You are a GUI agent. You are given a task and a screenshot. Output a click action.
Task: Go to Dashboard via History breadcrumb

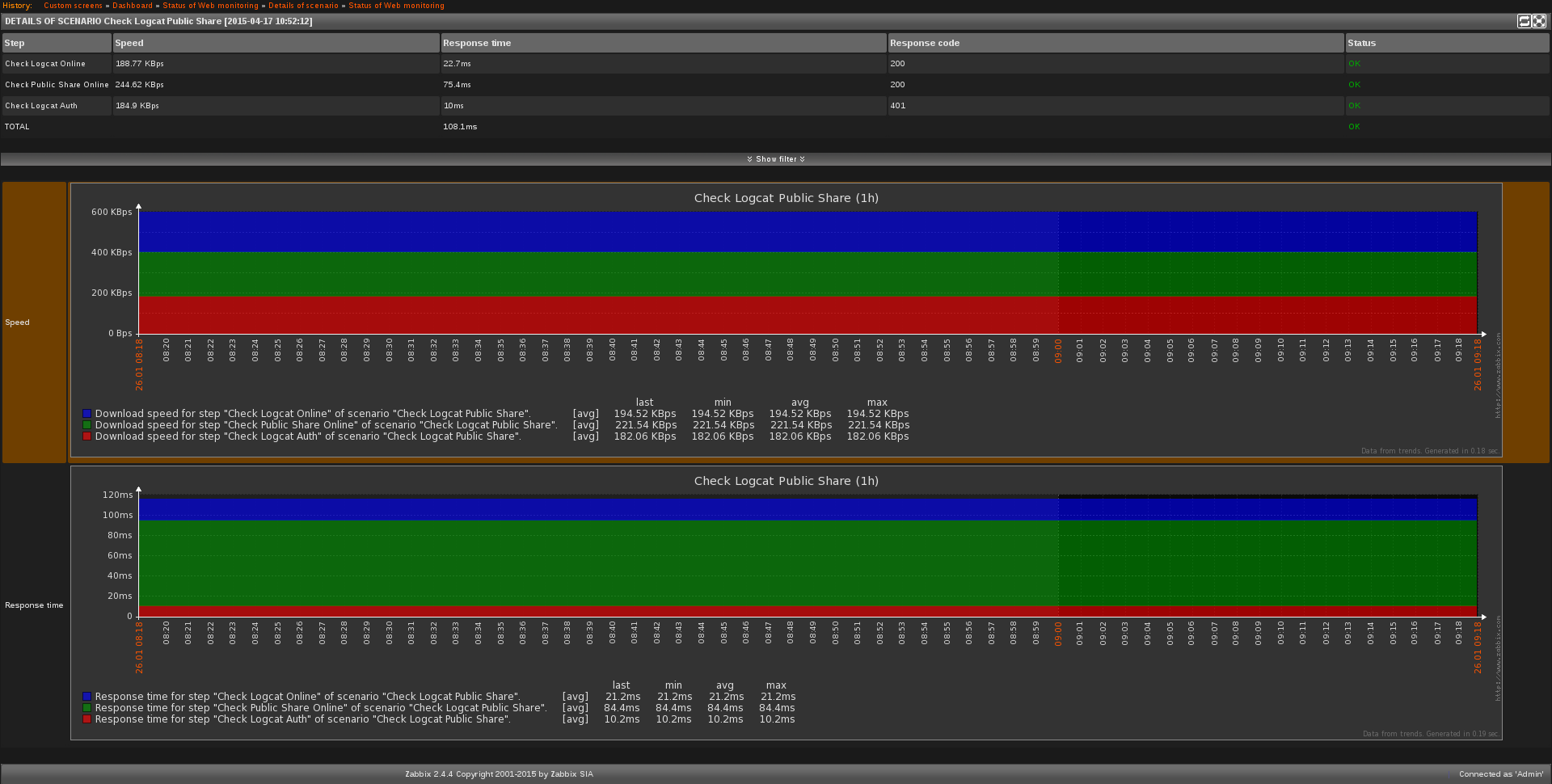[133, 6]
